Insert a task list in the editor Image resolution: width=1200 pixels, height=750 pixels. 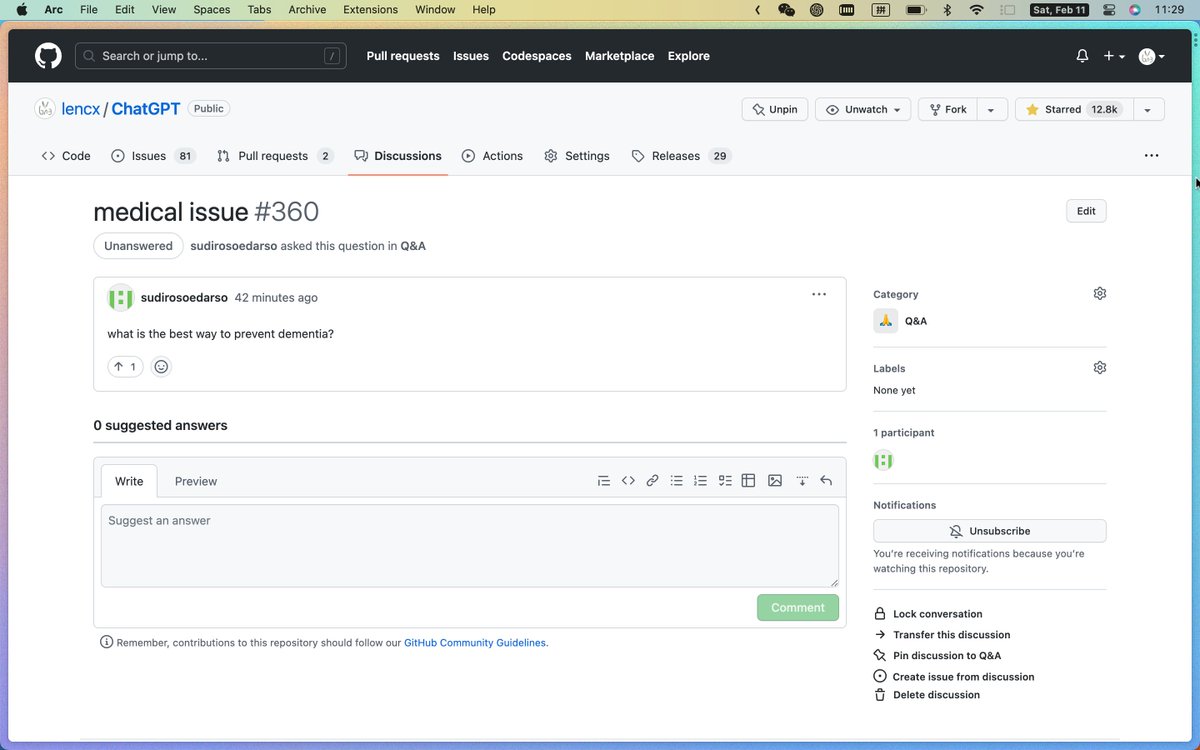725,481
